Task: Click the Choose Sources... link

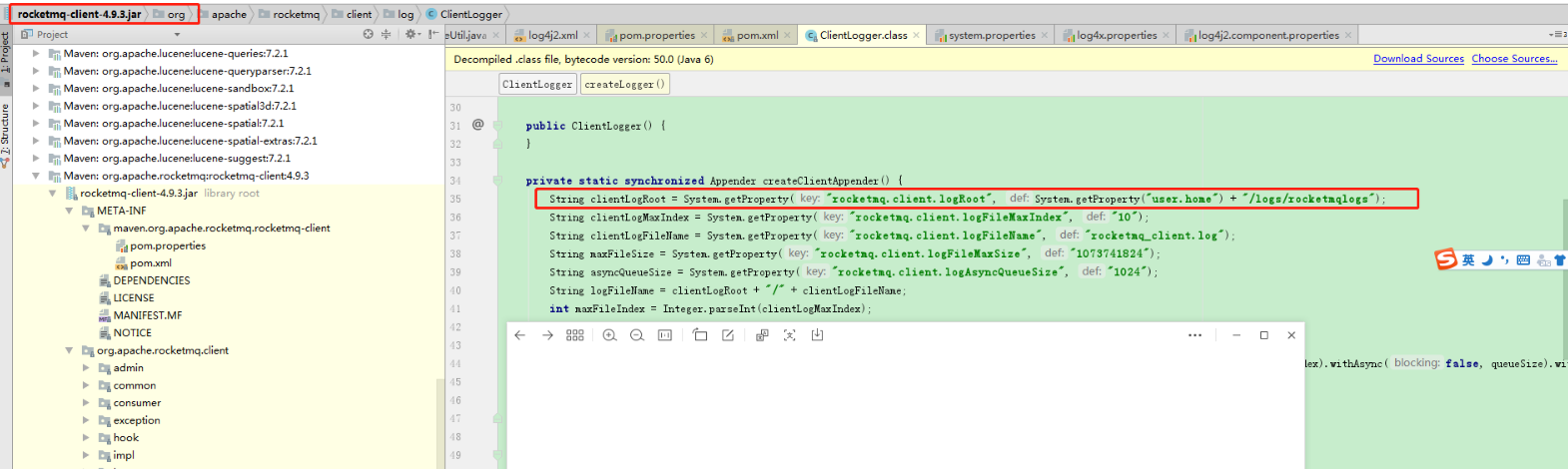Action: (1514, 59)
